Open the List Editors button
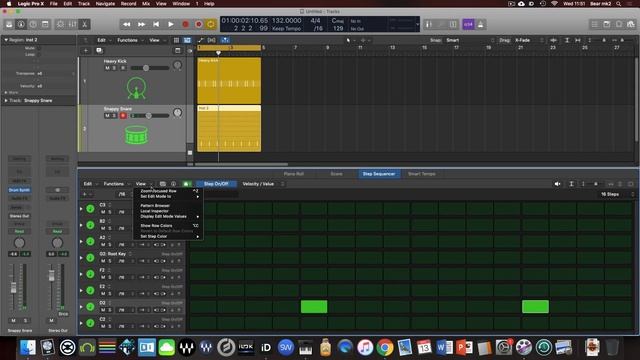Image resolution: width=640 pixels, height=360 pixels. 595,24
